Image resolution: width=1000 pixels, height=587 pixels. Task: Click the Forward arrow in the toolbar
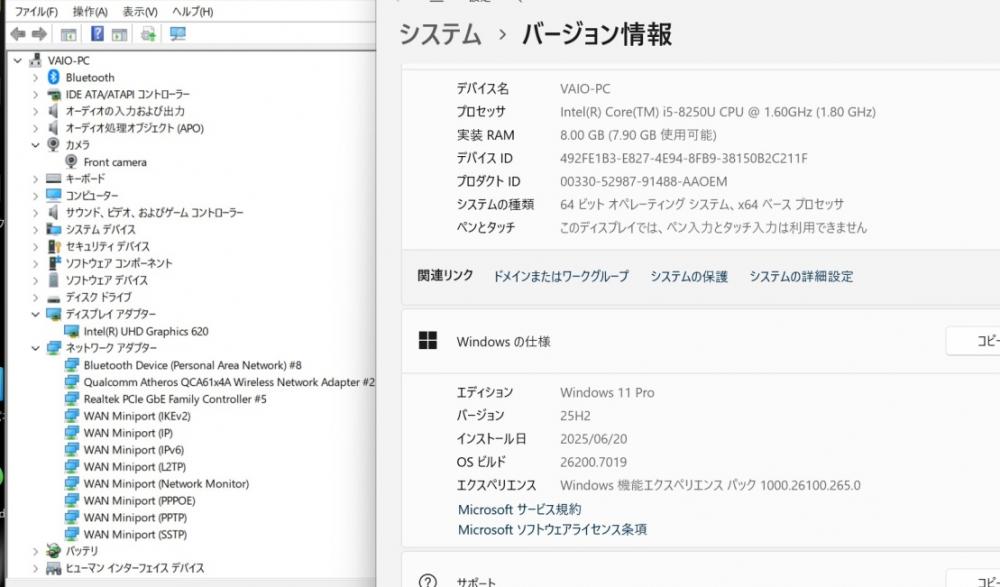point(39,34)
